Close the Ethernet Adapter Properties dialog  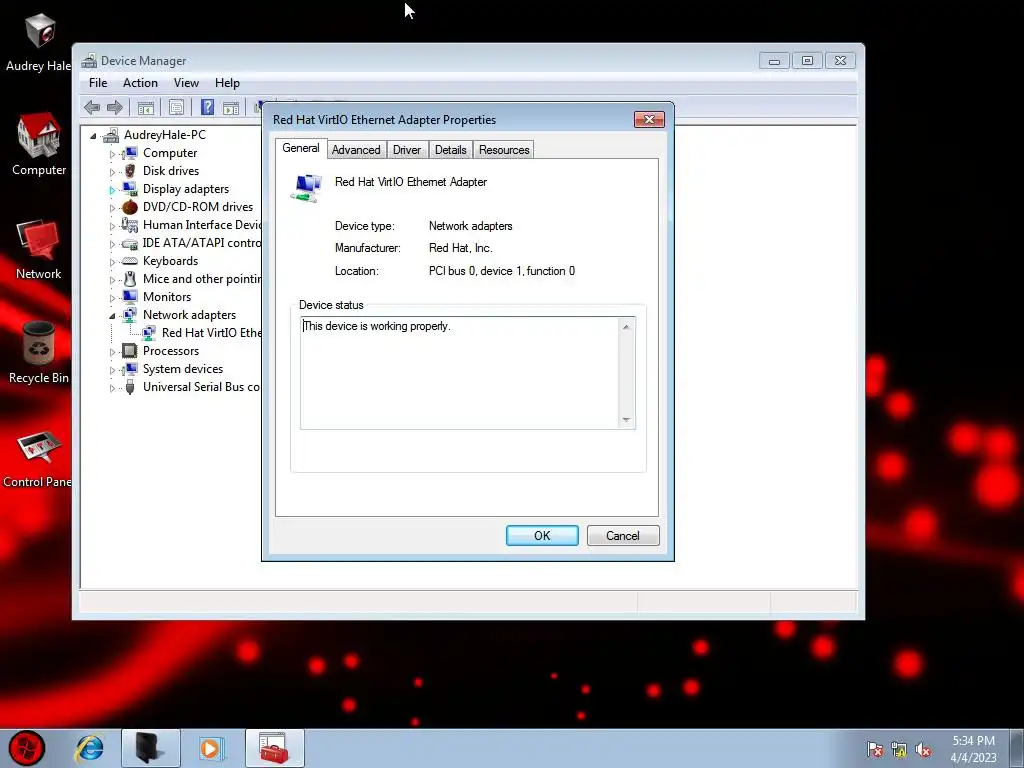[649, 120]
